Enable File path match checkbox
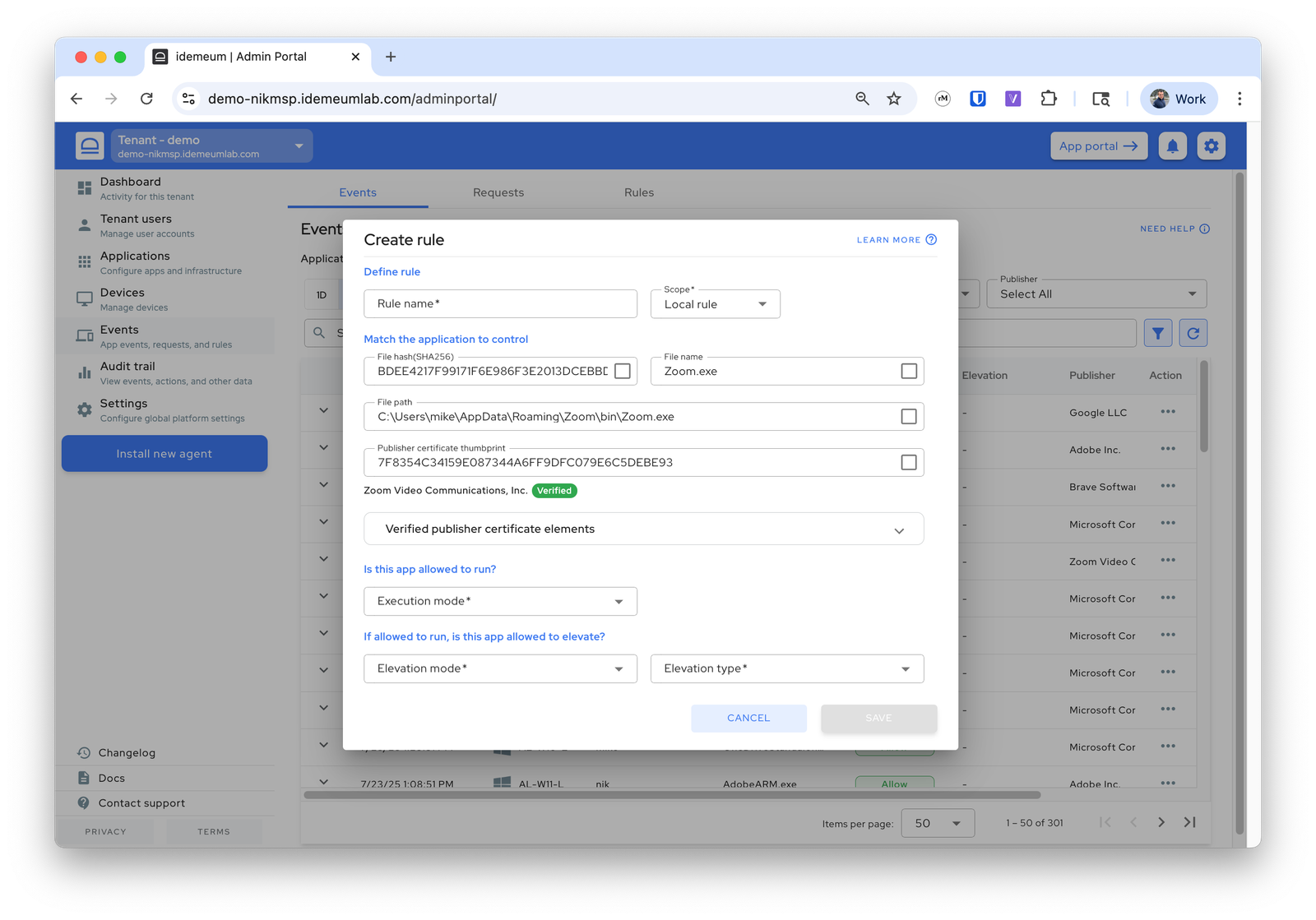 point(909,417)
